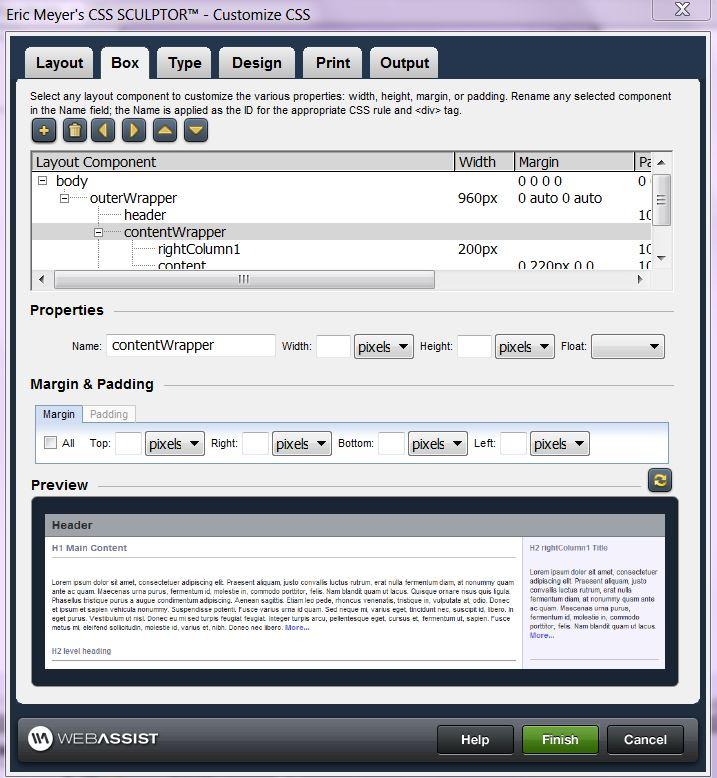Viewport: 717px width, 778px height.
Task: Close the Customize CSS dialog
Action: (x=682, y=9)
